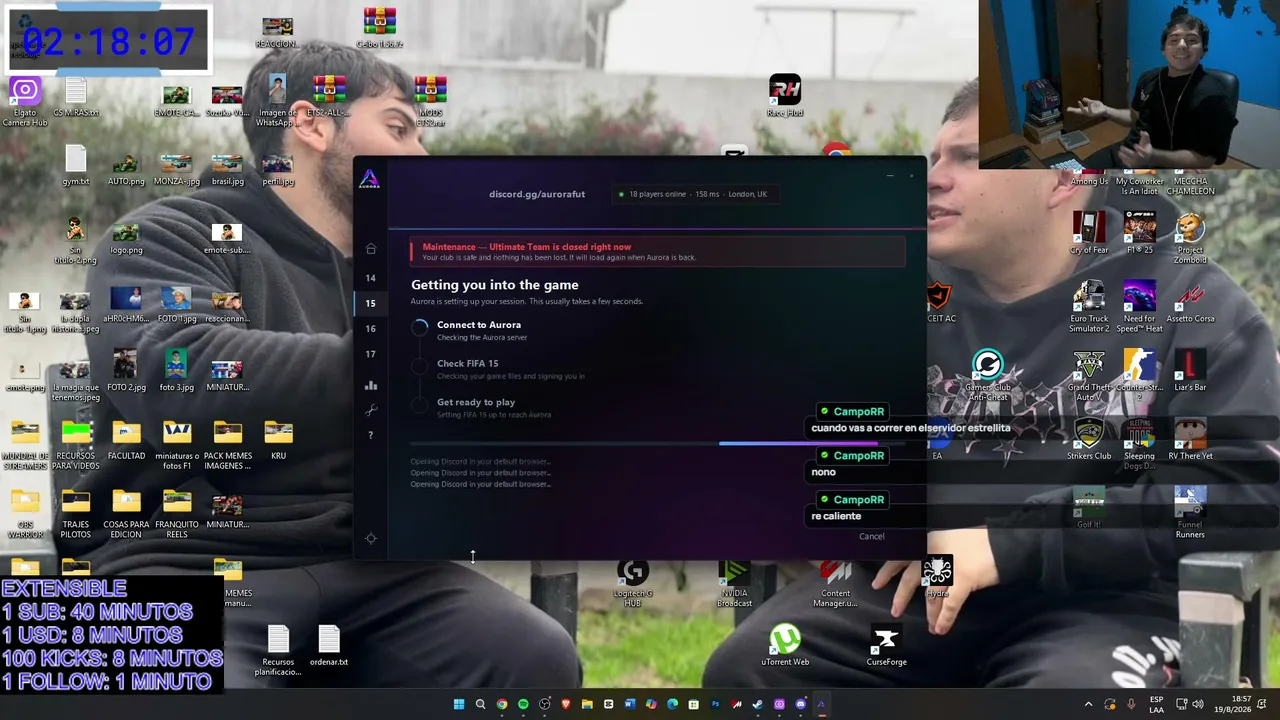Open RECURSOS PARA VIDEOS desktop folder
The image size is (1280, 720).
point(76,445)
